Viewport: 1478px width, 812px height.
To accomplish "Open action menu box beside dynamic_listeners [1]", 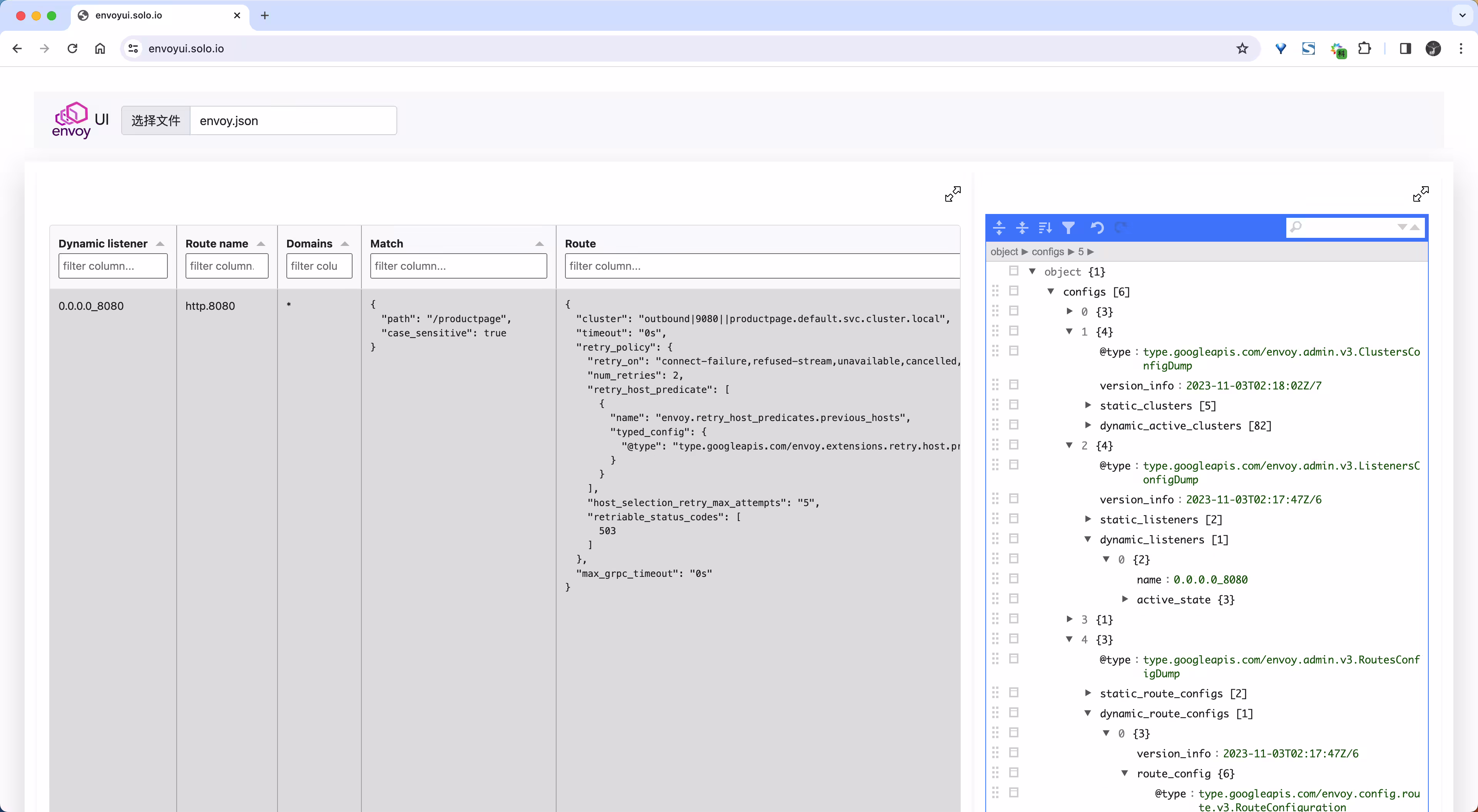I will coord(1014,538).
